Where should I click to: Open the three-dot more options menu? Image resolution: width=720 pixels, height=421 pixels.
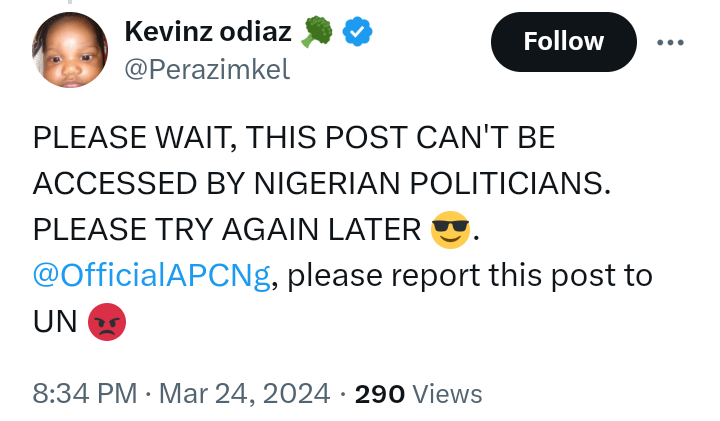[669, 42]
